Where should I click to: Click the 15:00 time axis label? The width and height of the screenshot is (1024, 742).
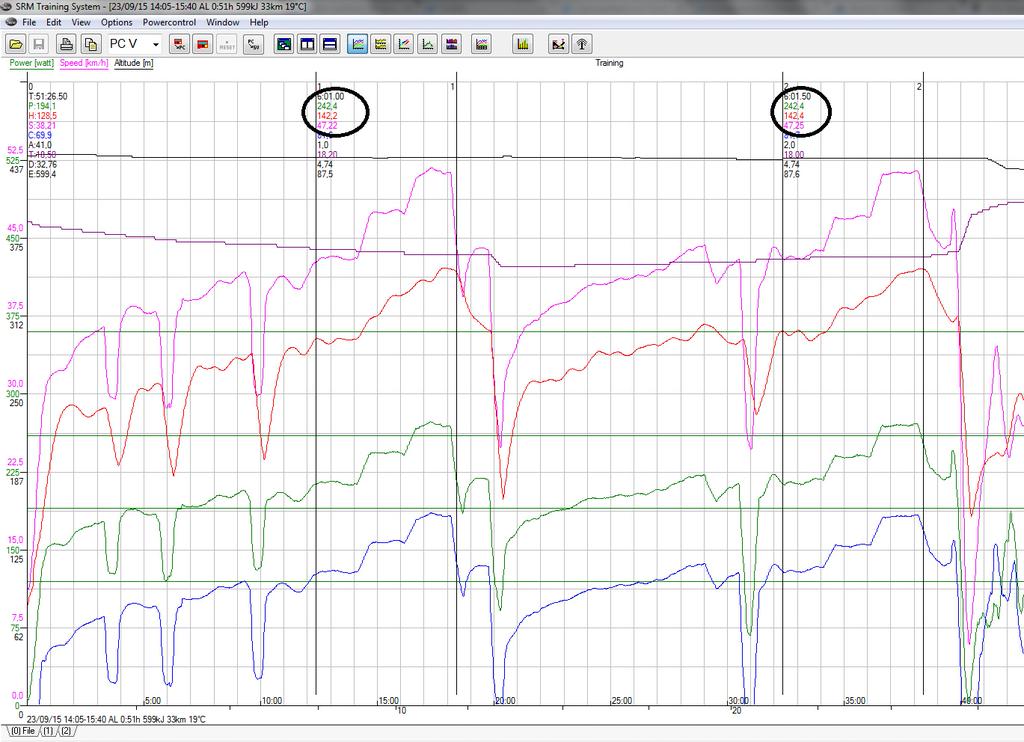click(x=388, y=701)
